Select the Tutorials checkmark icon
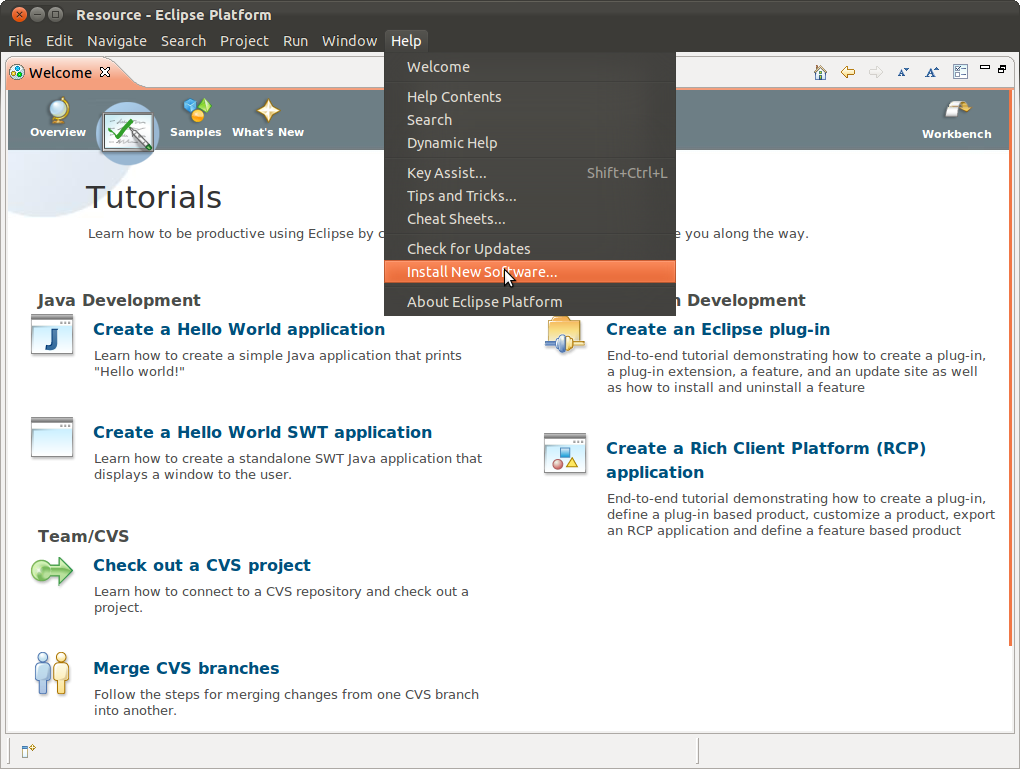 (x=128, y=131)
